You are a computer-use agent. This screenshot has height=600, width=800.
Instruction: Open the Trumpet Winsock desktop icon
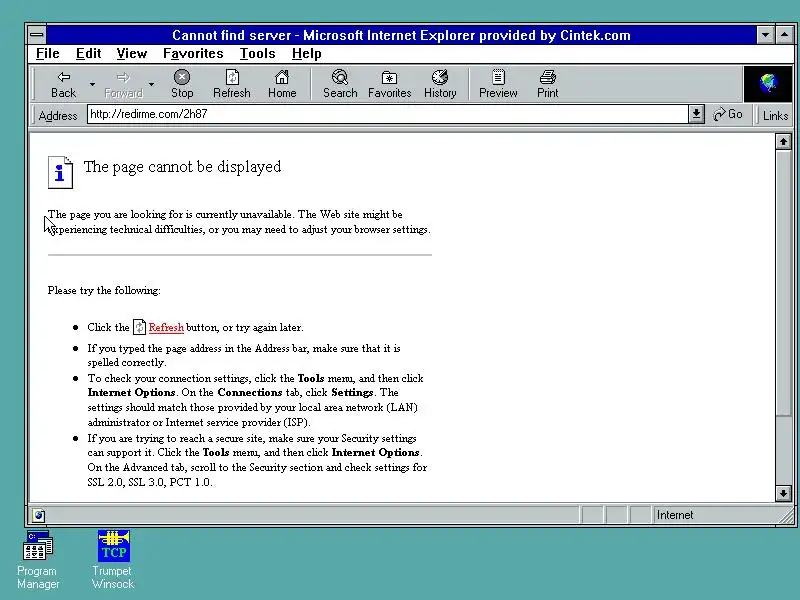113,560
